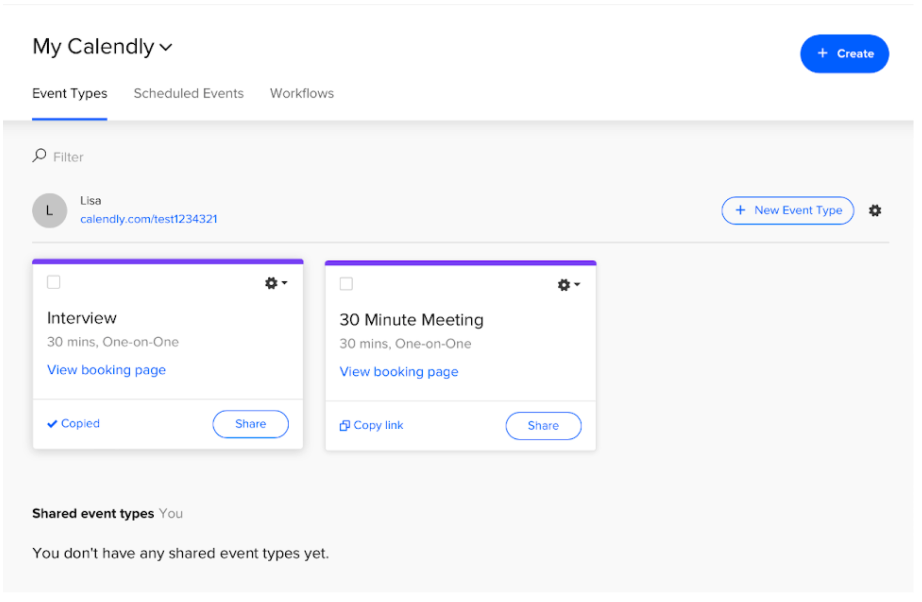Image resolution: width=922 pixels, height=602 pixels.
Task: Tick the Interview card checkbox
Action: click(x=54, y=282)
